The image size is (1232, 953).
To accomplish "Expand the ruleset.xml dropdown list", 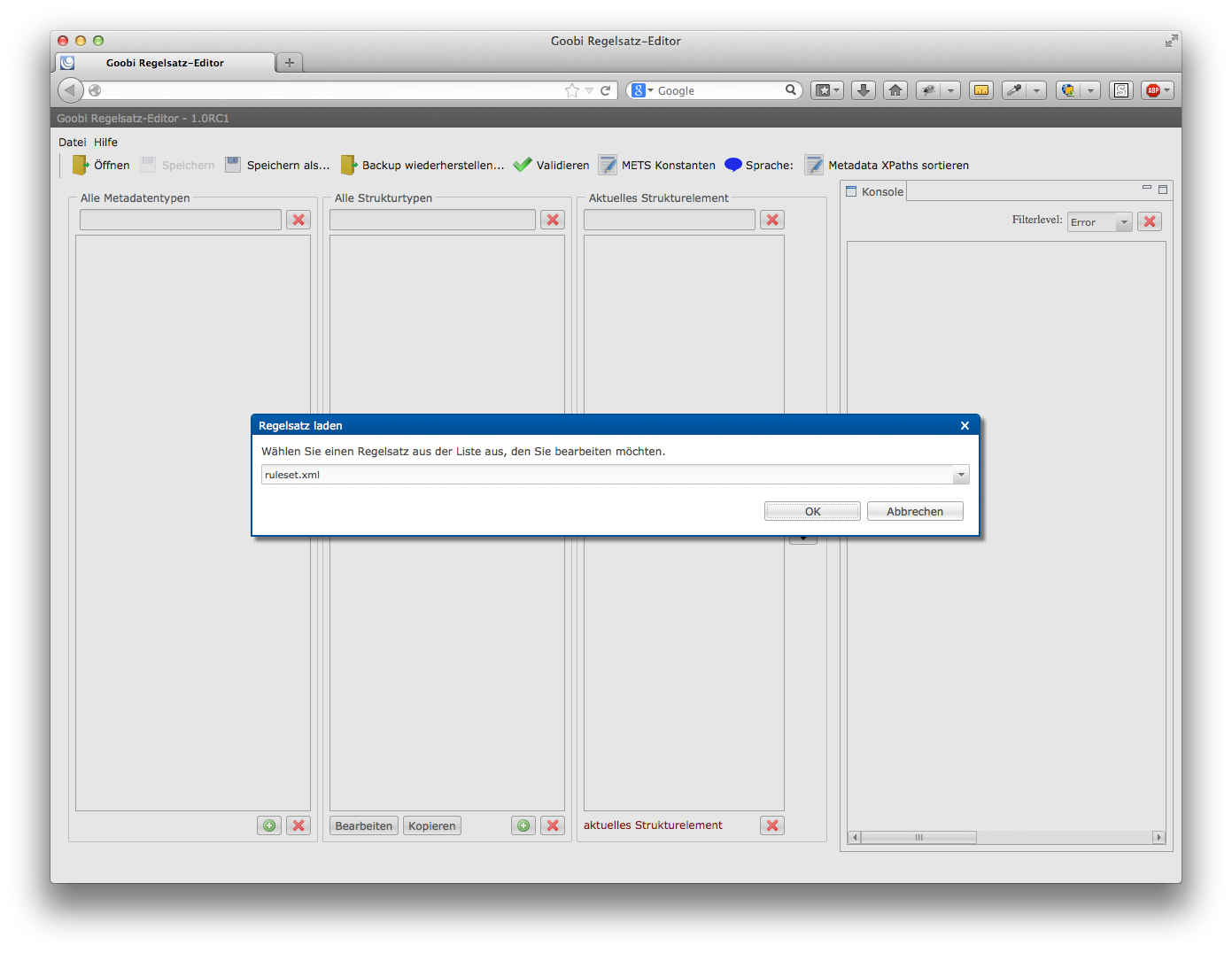I will pyautogui.click(x=961, y=475).
